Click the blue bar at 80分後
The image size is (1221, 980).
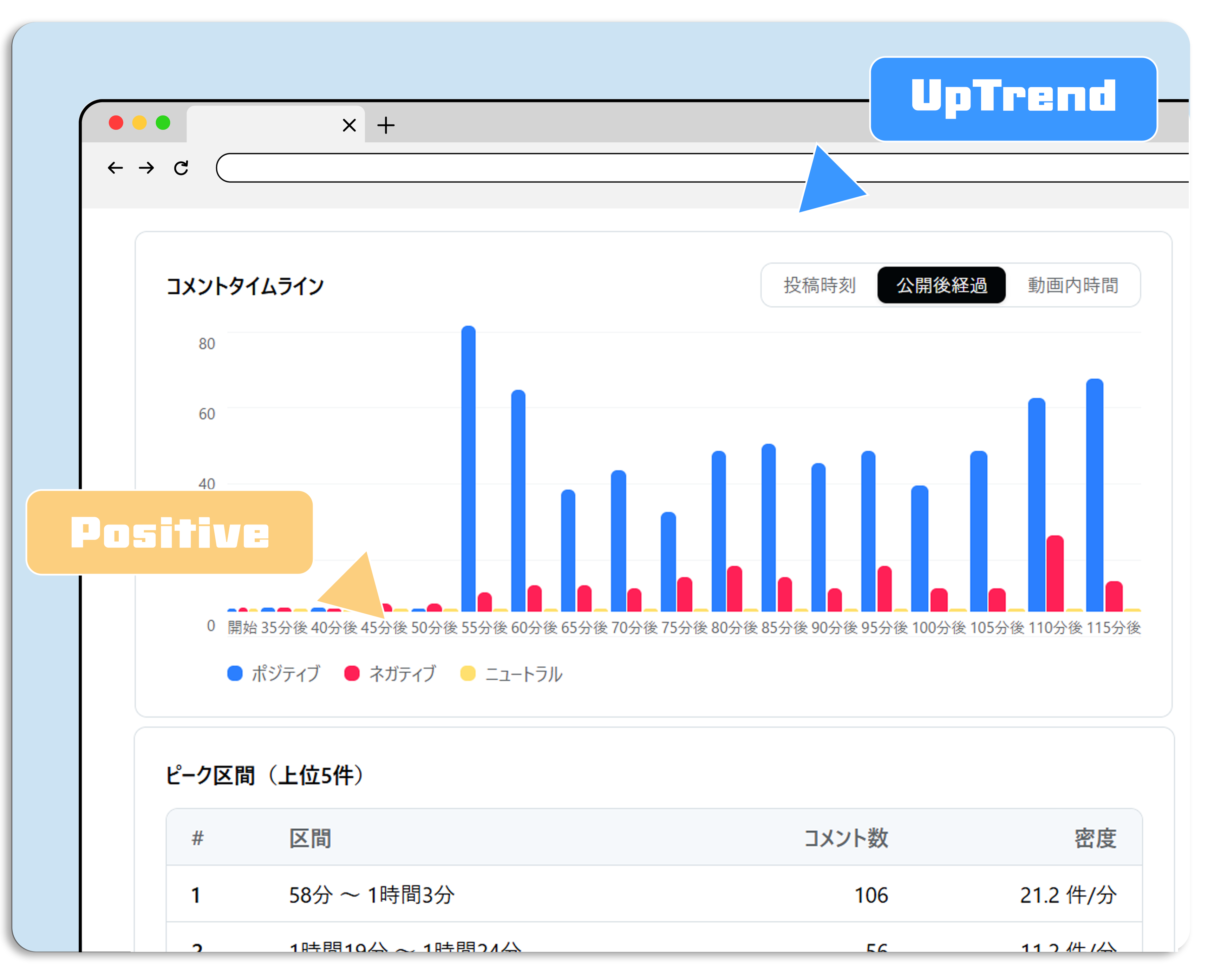(719, 531)
